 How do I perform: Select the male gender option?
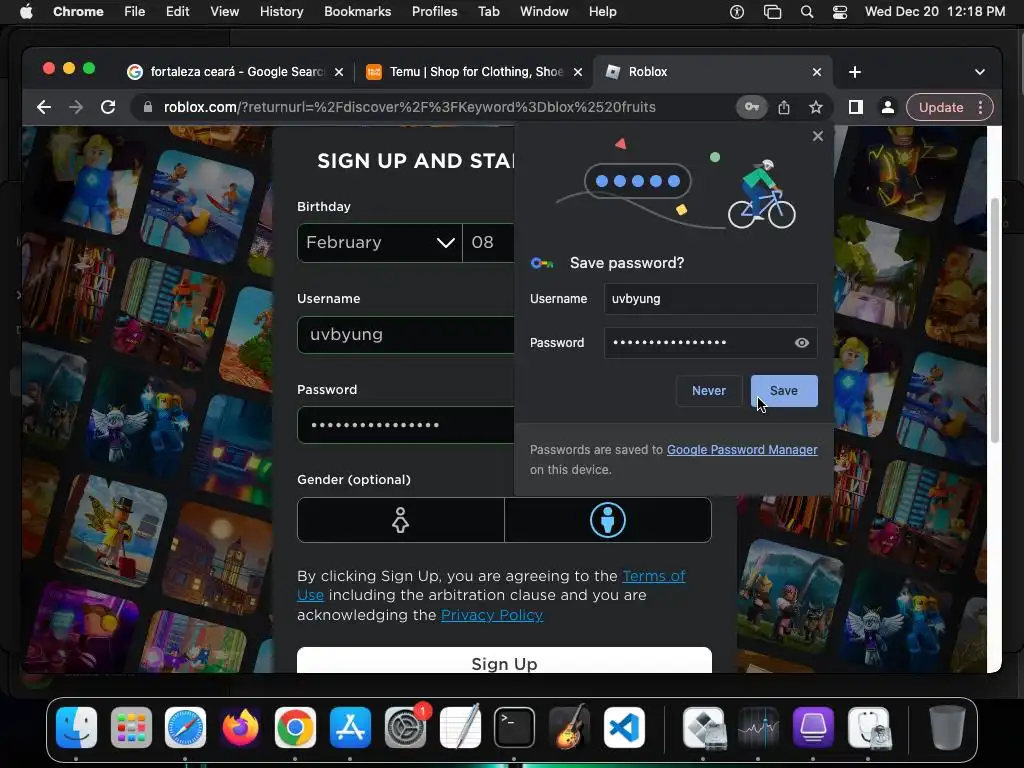pos(608,520)
